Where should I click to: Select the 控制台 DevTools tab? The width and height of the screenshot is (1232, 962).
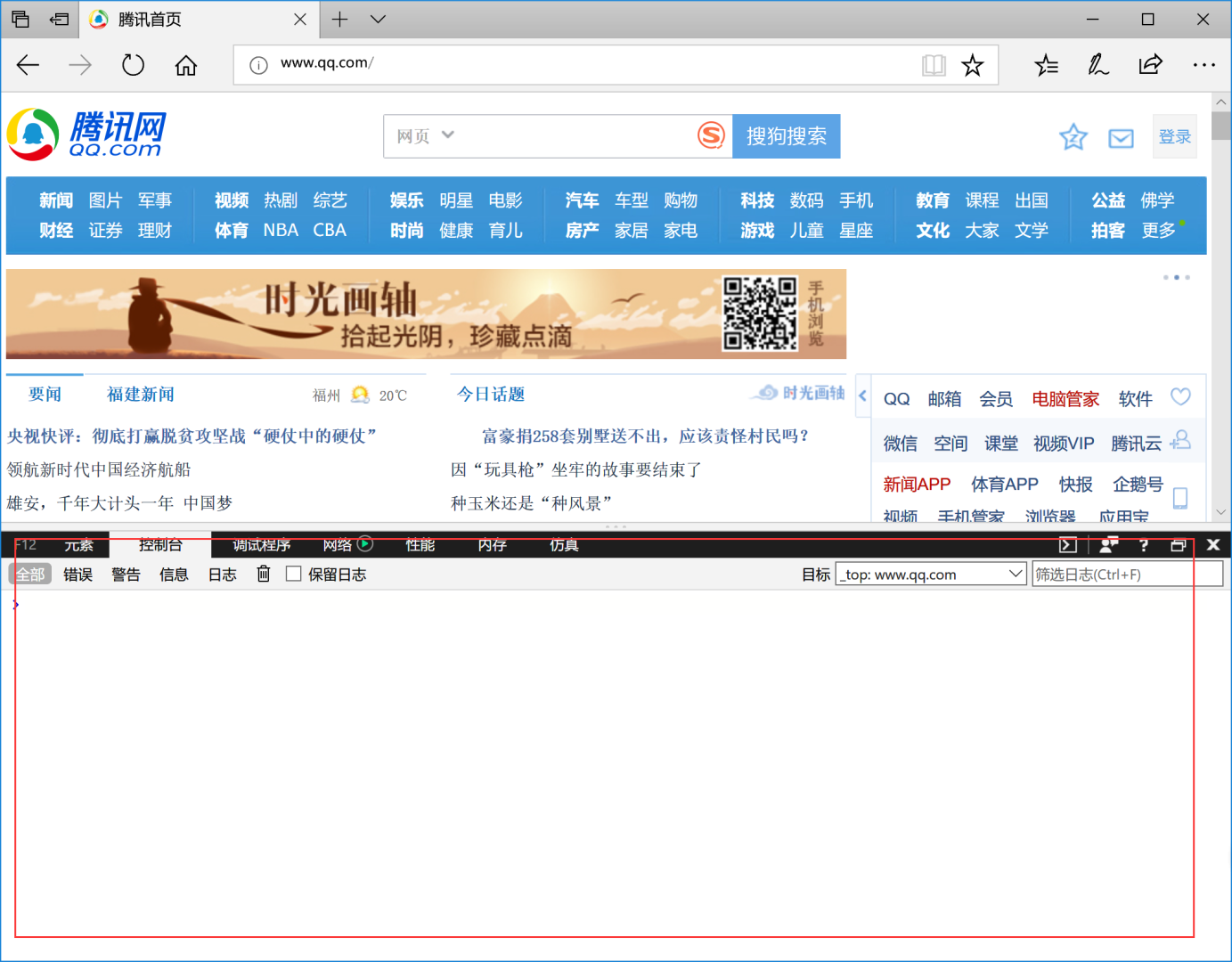click(160, 545)
